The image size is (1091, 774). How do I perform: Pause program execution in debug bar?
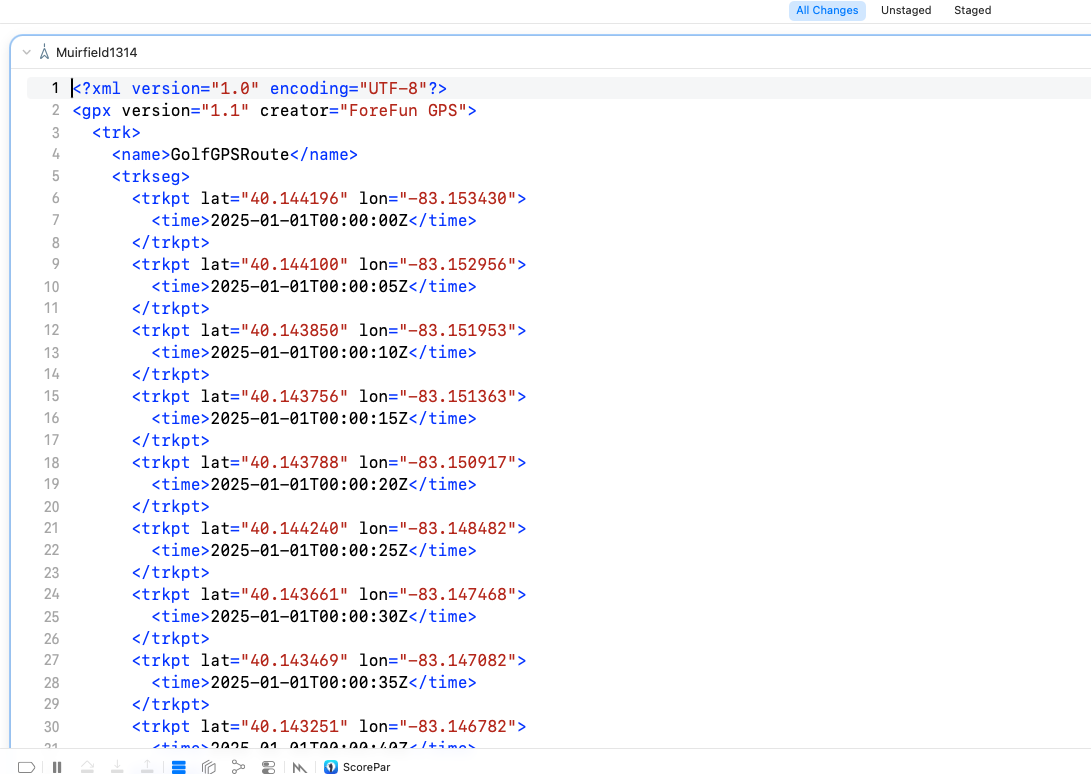[x=57, y=767]
